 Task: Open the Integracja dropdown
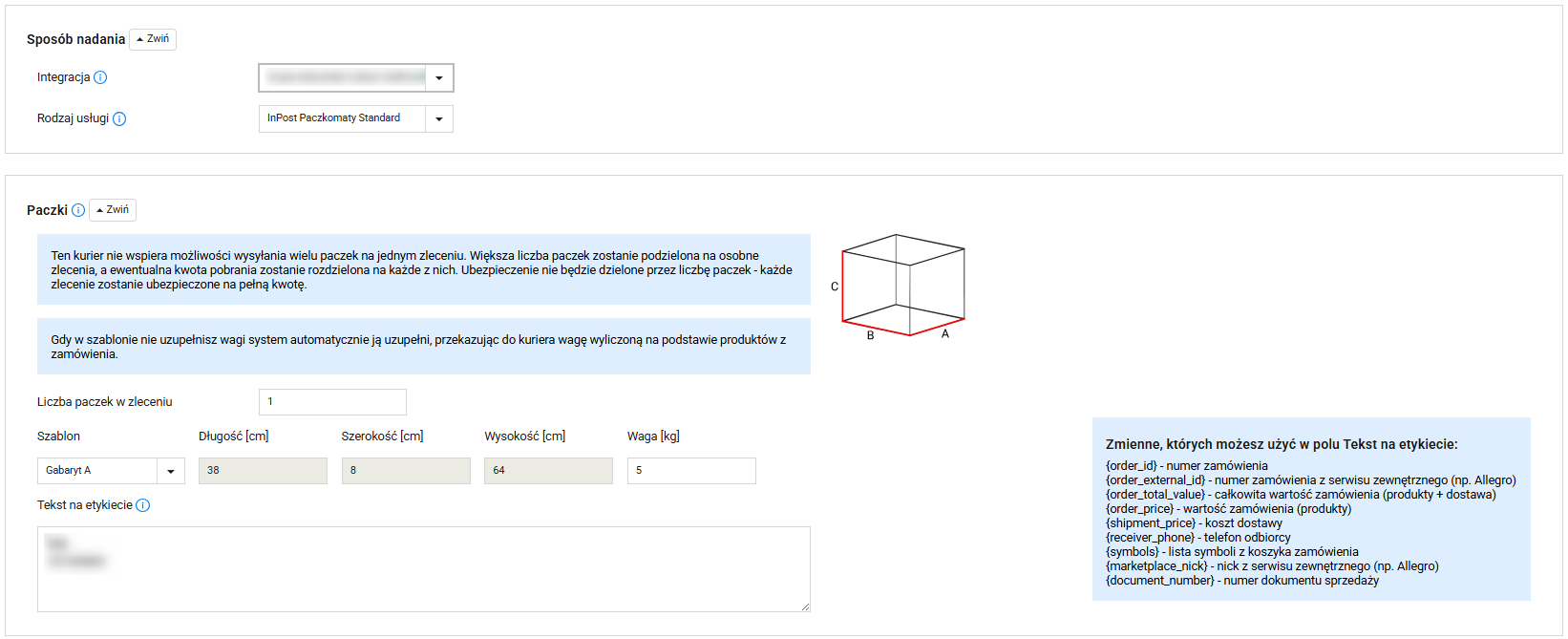(438, 78)
